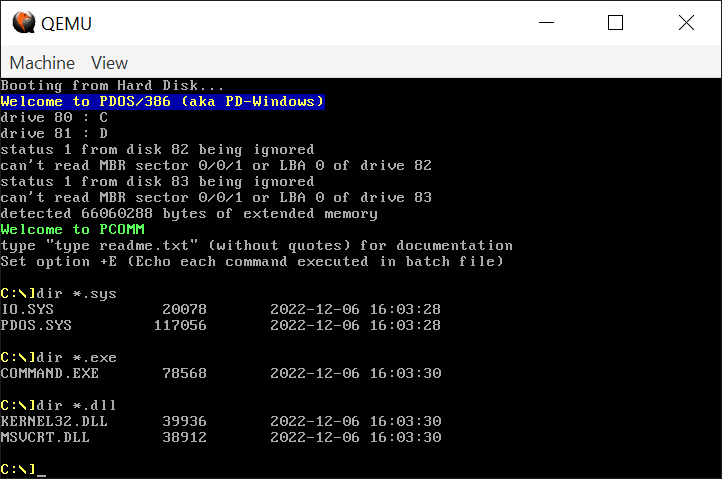
Task: Click the IO.SYS timestamp 16:03:28
Action: click(405, 309)
